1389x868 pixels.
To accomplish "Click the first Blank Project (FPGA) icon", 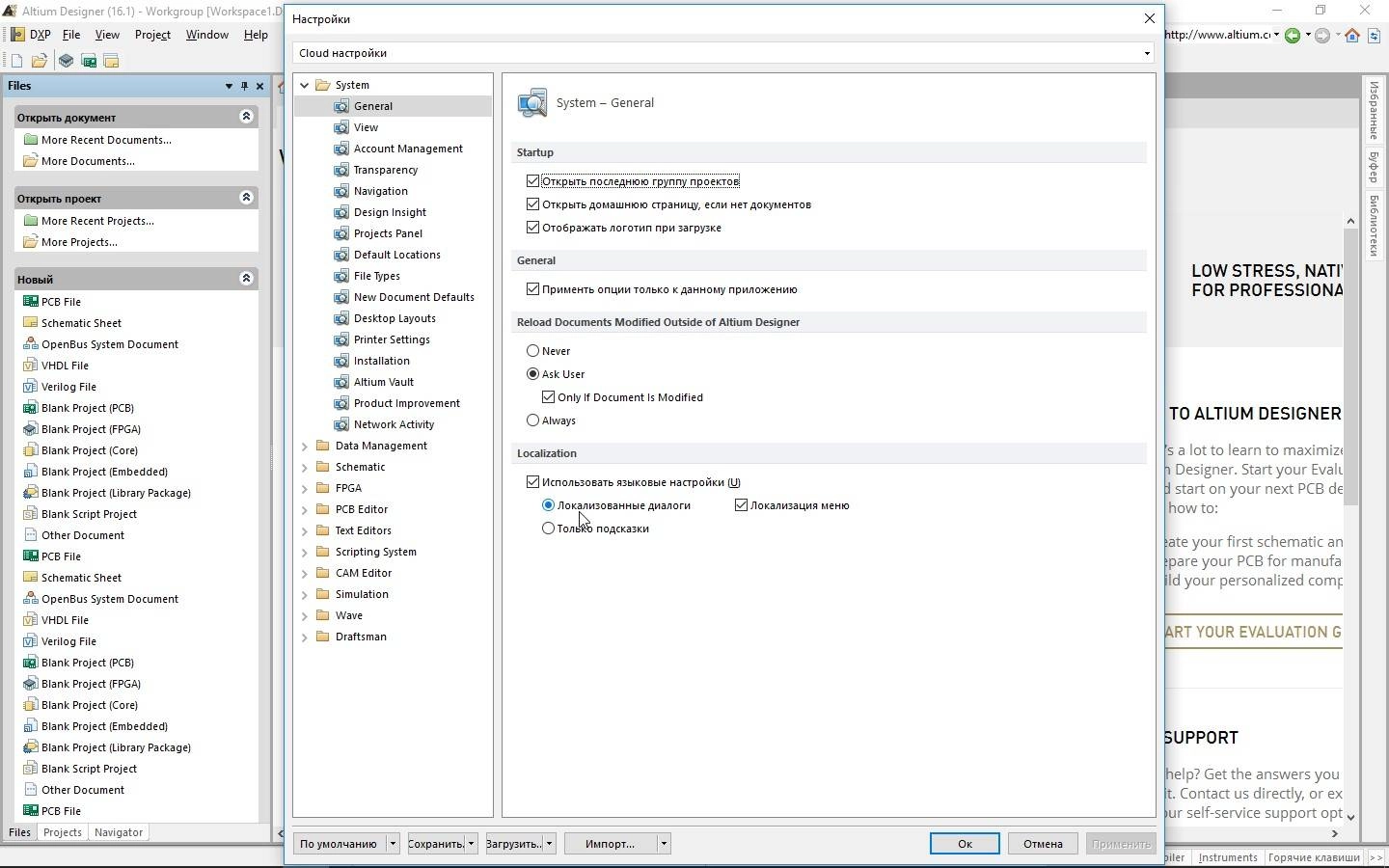I will coord(30,429).
